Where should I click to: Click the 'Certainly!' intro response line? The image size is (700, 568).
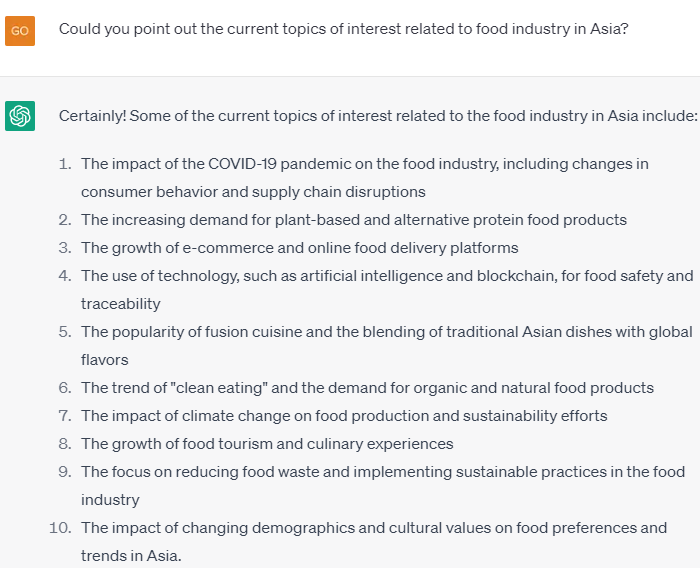point(378,116)
